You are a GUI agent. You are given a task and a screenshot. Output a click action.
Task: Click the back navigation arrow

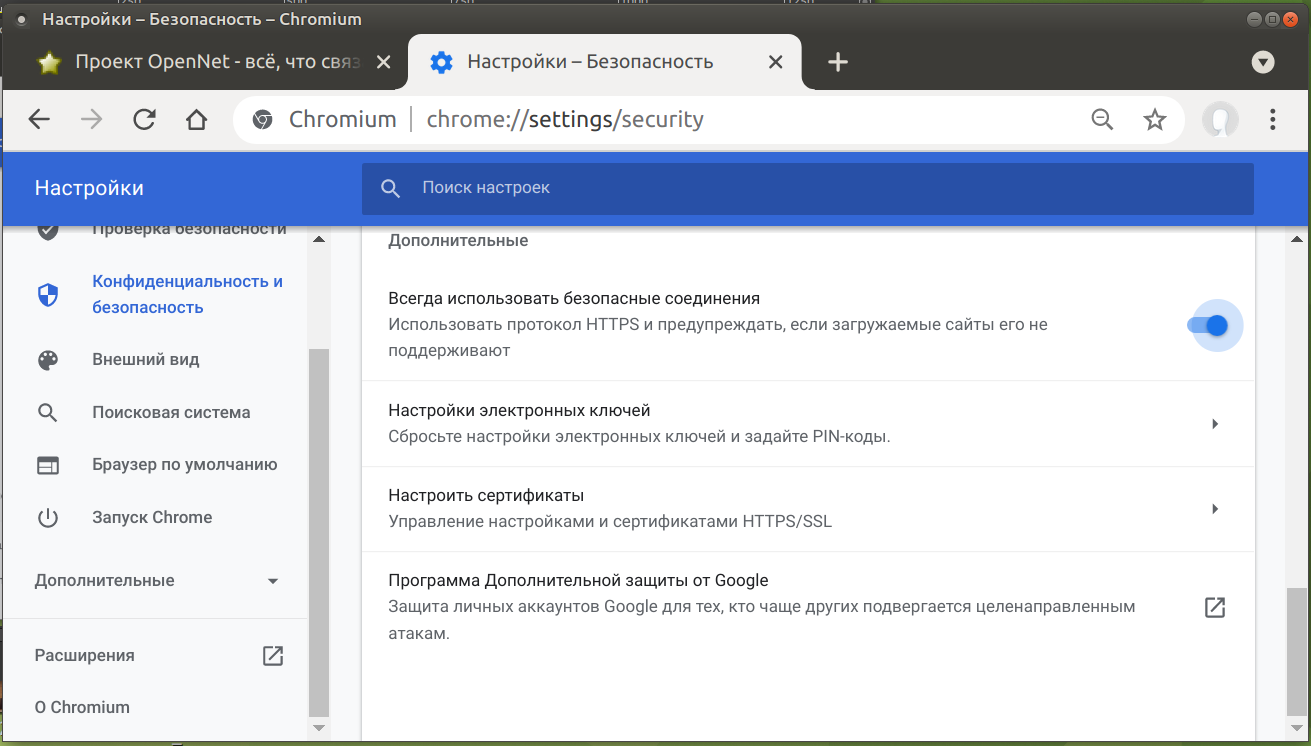(x=39, y=120)
